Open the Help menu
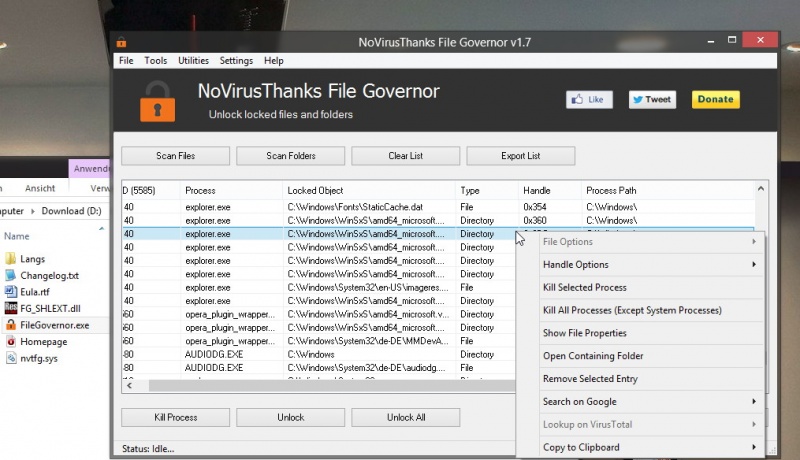Image resolution: width=800 pixels, height=460 pixels. [273, 61]
